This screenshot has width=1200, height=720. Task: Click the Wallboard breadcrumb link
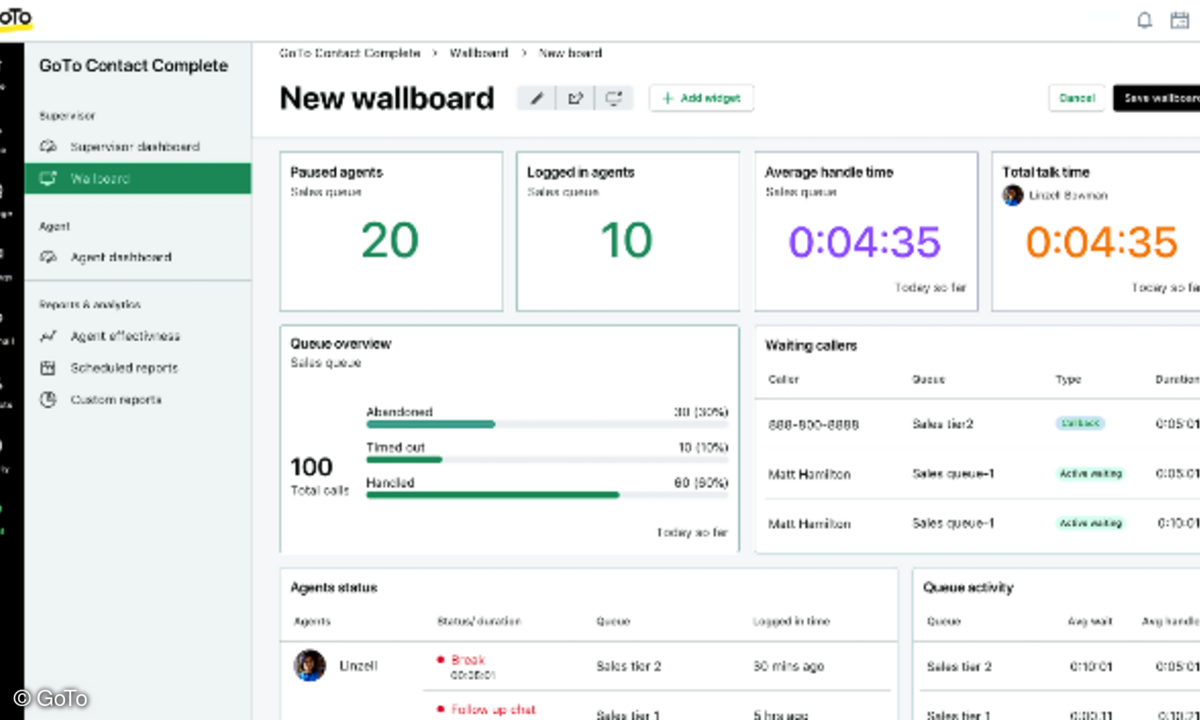(x=479, y=53)
